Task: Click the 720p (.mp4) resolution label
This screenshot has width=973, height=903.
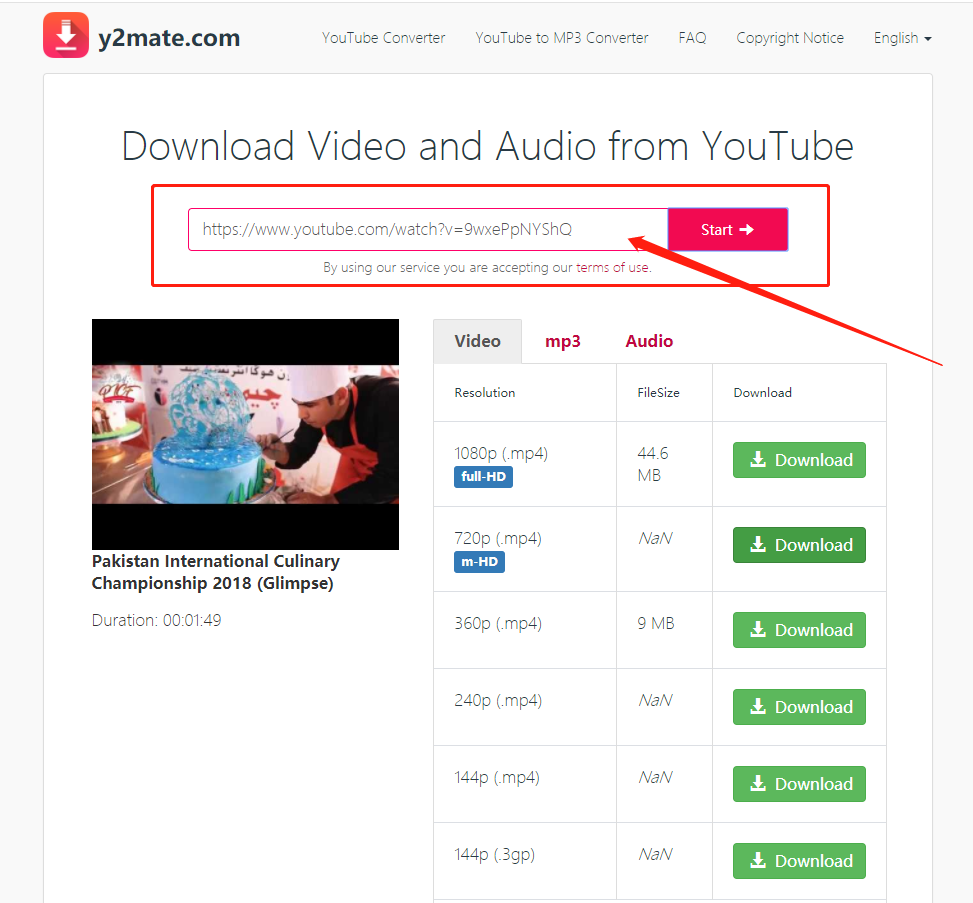Action: pyautogui.click(x=498, y=538)
